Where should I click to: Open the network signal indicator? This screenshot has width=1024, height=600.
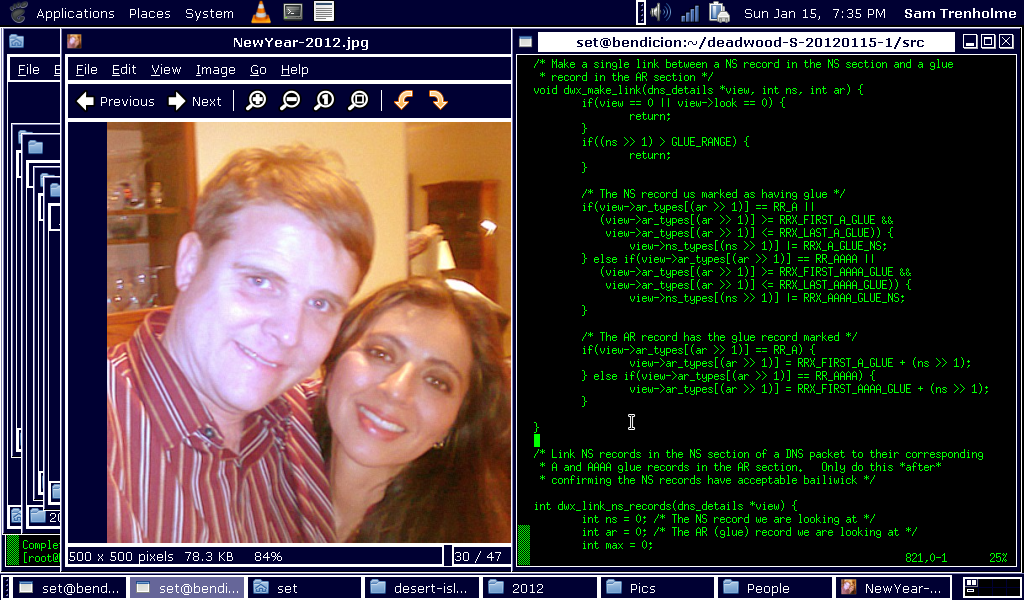coord(690,13)
